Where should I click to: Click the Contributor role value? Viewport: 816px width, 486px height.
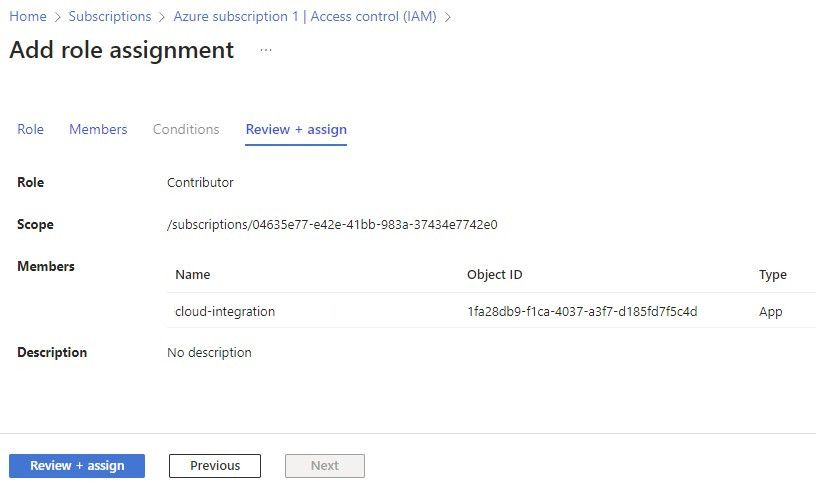coord(200,182)
